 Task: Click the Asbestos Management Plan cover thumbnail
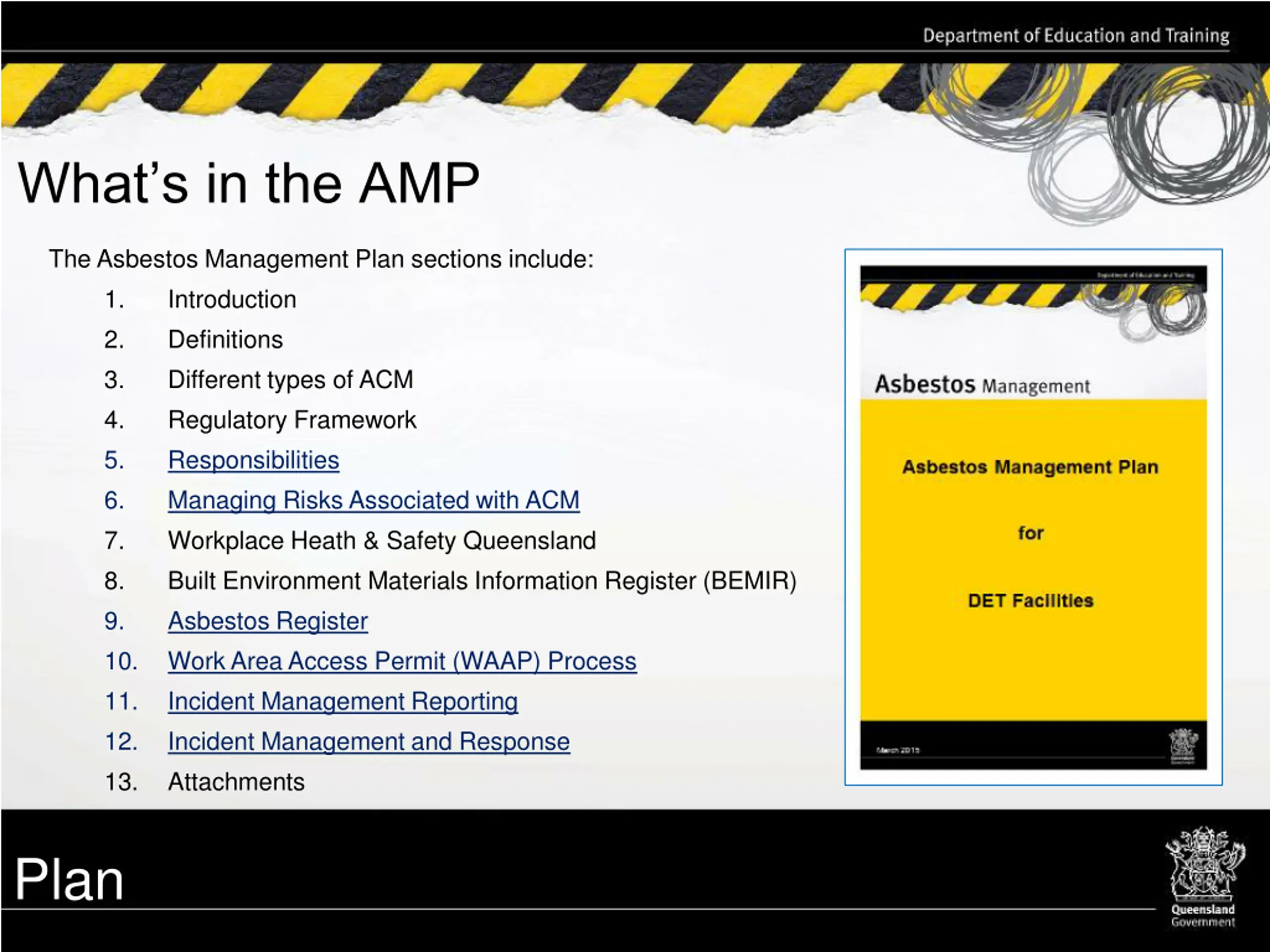1033,517
